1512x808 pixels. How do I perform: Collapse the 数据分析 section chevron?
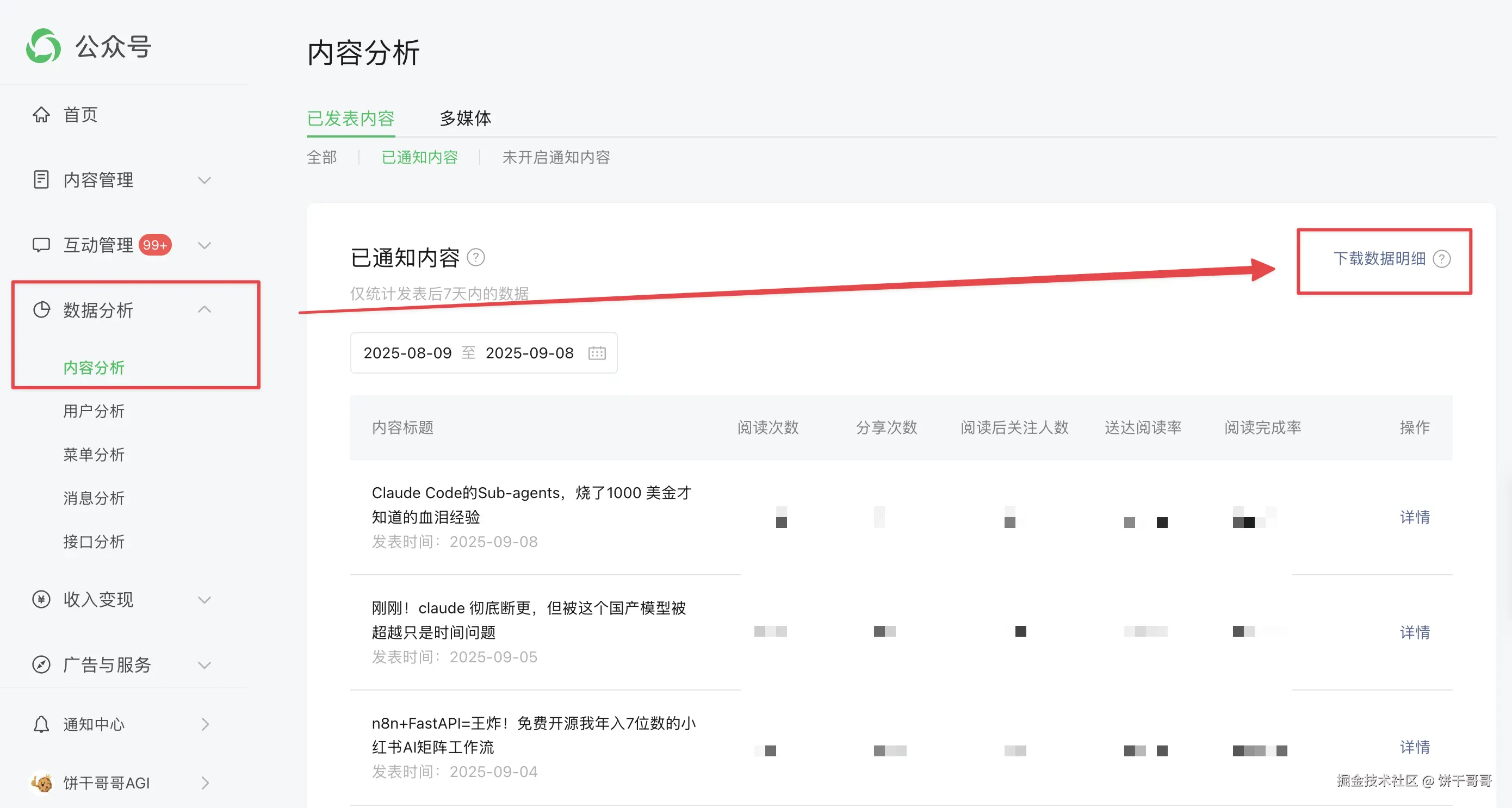205,309
